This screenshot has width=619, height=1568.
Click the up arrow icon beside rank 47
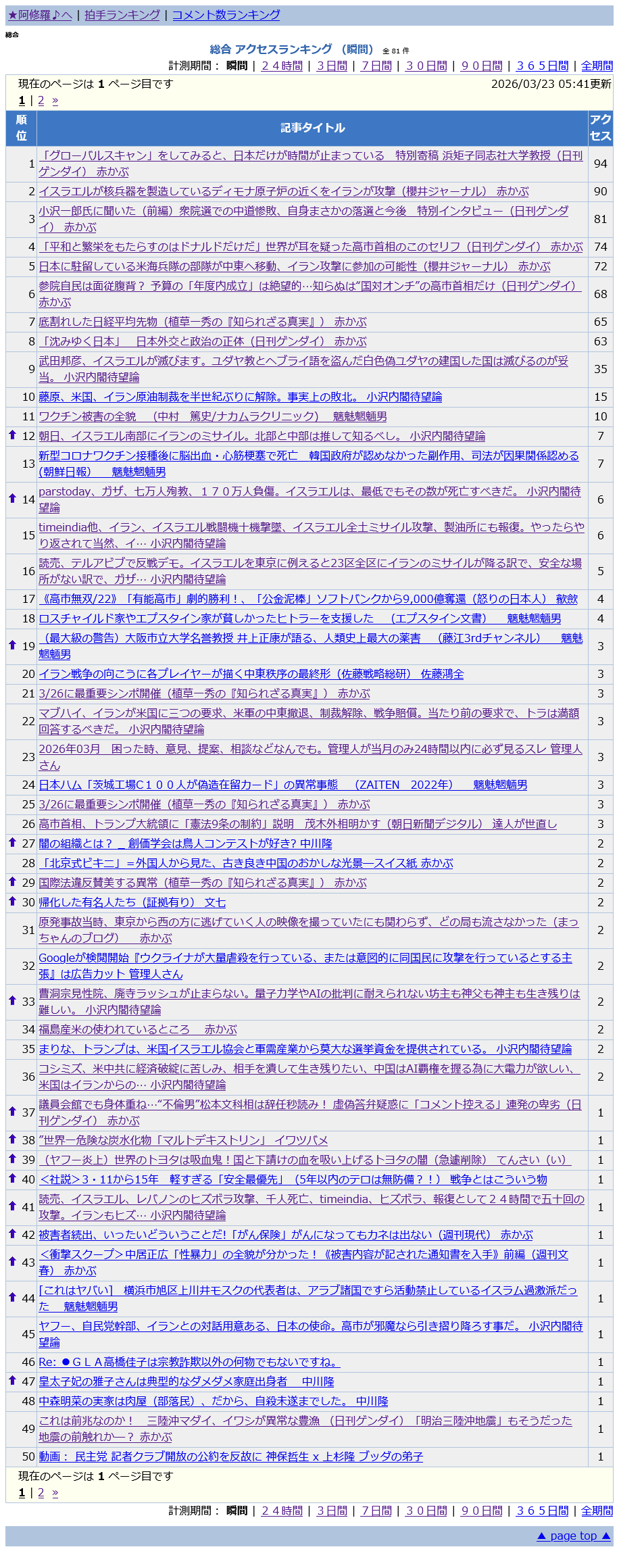click(x=12, y=1380)
